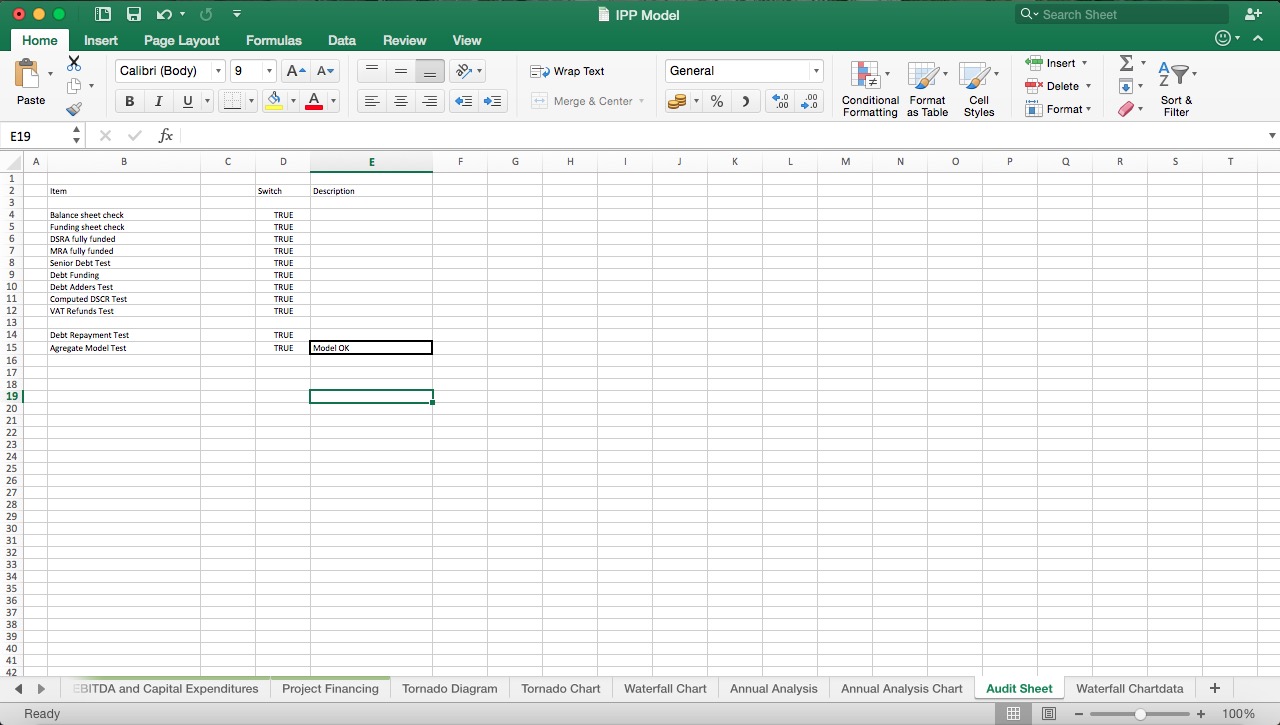The image size is (1280, 725).
Task: Open Conditional Formatting options
Action: point(869,88)
